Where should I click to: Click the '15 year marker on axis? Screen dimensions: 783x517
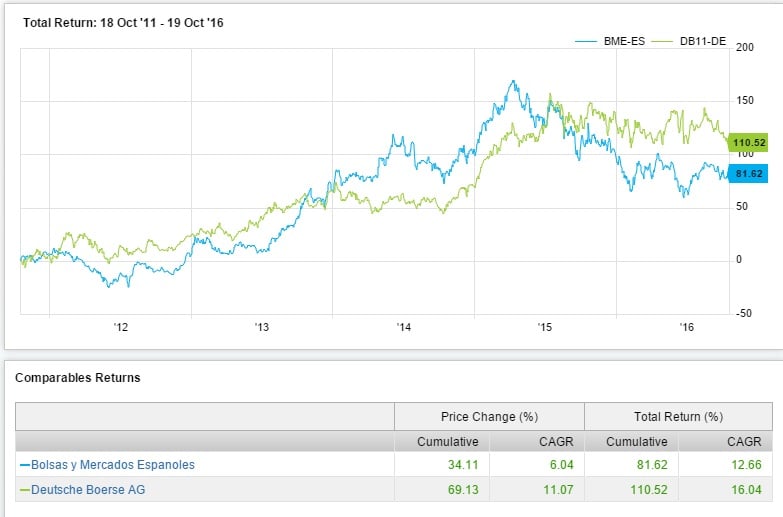(545, 327)
